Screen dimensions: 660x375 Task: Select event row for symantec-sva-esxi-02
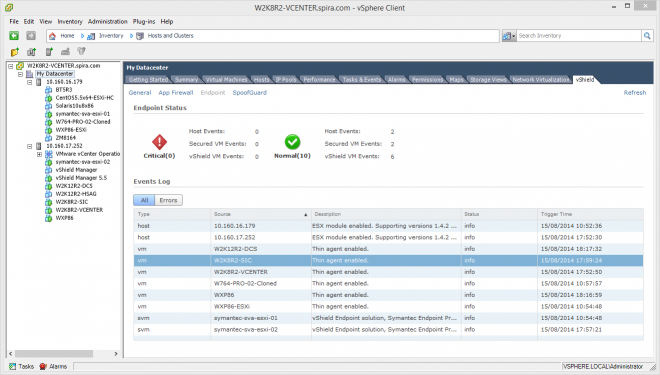[x=388, y=330]
